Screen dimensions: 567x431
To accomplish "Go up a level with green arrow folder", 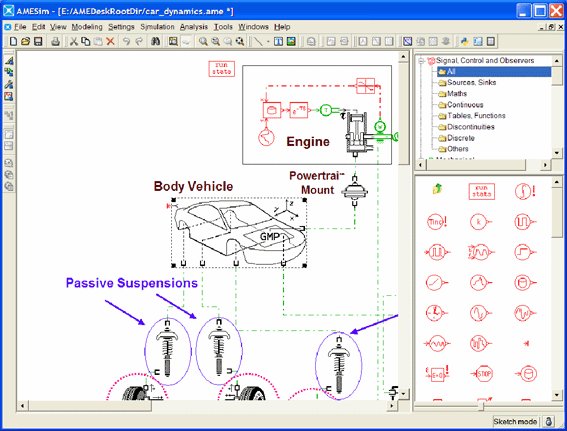I will click(437, 189).
